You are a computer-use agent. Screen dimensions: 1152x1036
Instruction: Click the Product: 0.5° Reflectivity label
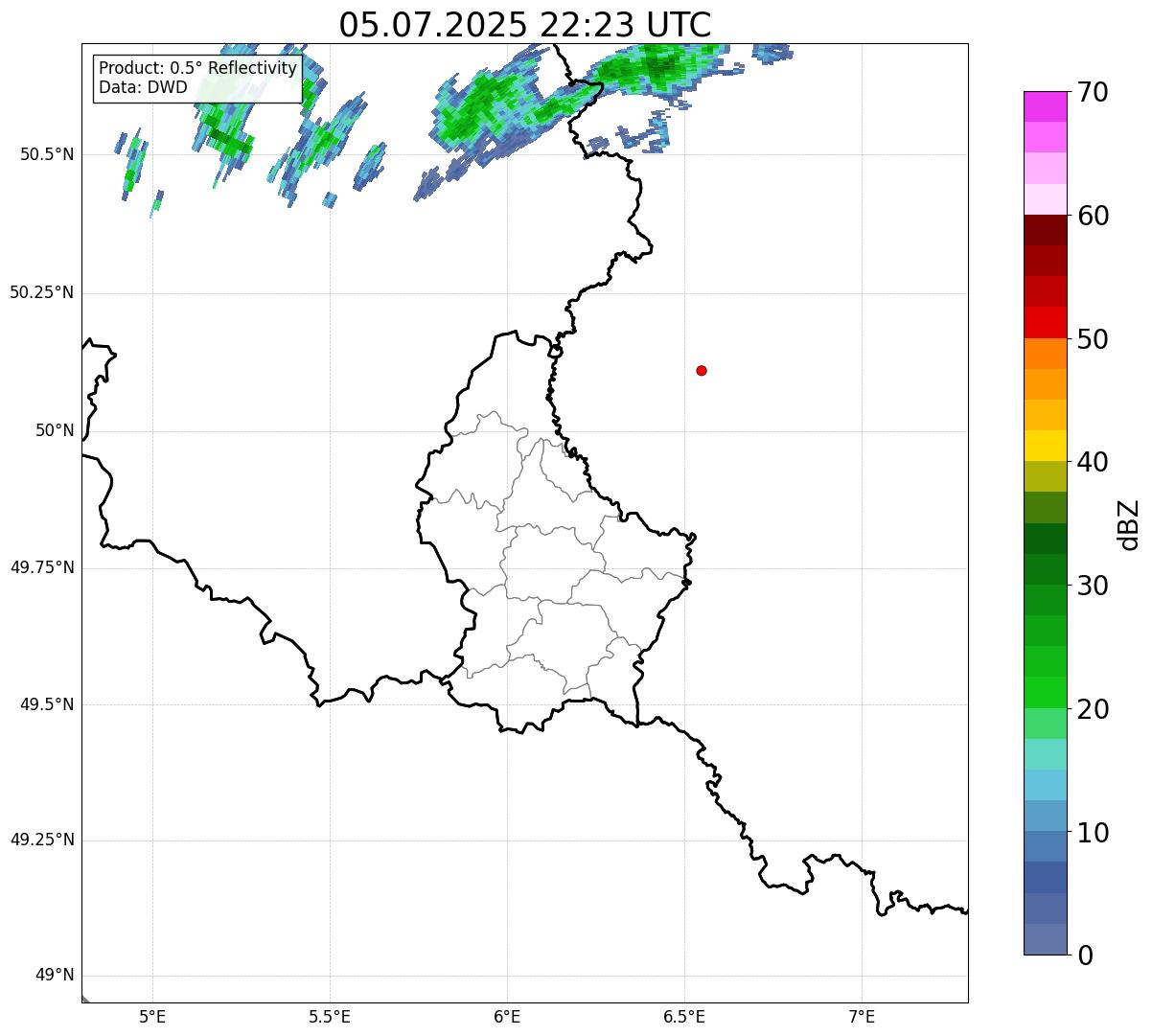pos(197,69)
